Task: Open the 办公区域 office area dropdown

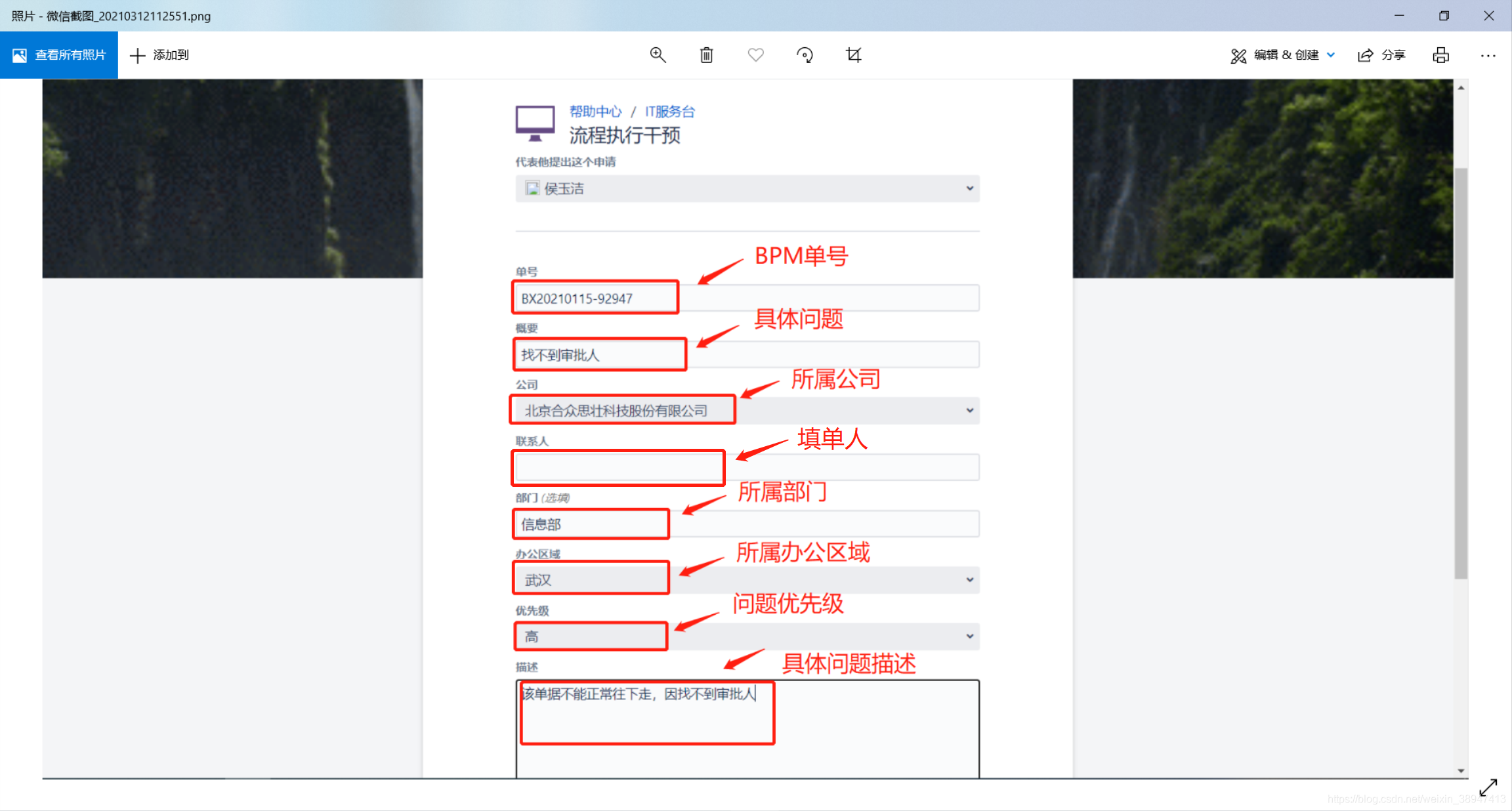Action: 969,580
